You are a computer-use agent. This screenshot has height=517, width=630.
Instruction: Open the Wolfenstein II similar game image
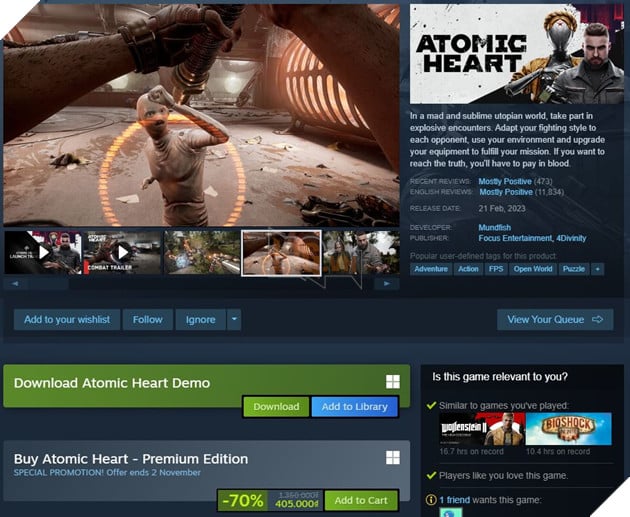482,429
